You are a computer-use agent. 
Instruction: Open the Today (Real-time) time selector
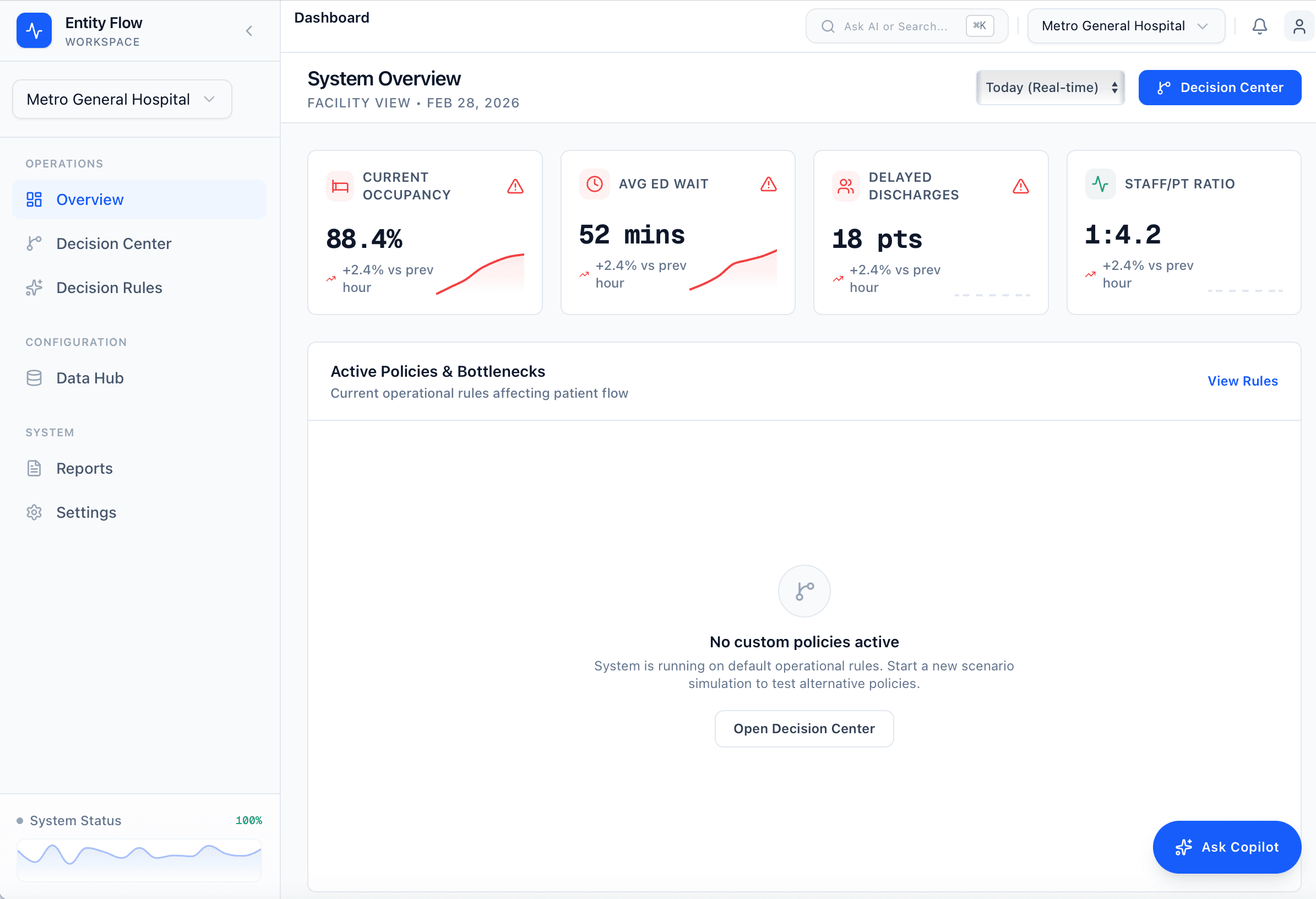pos(1049,87)
